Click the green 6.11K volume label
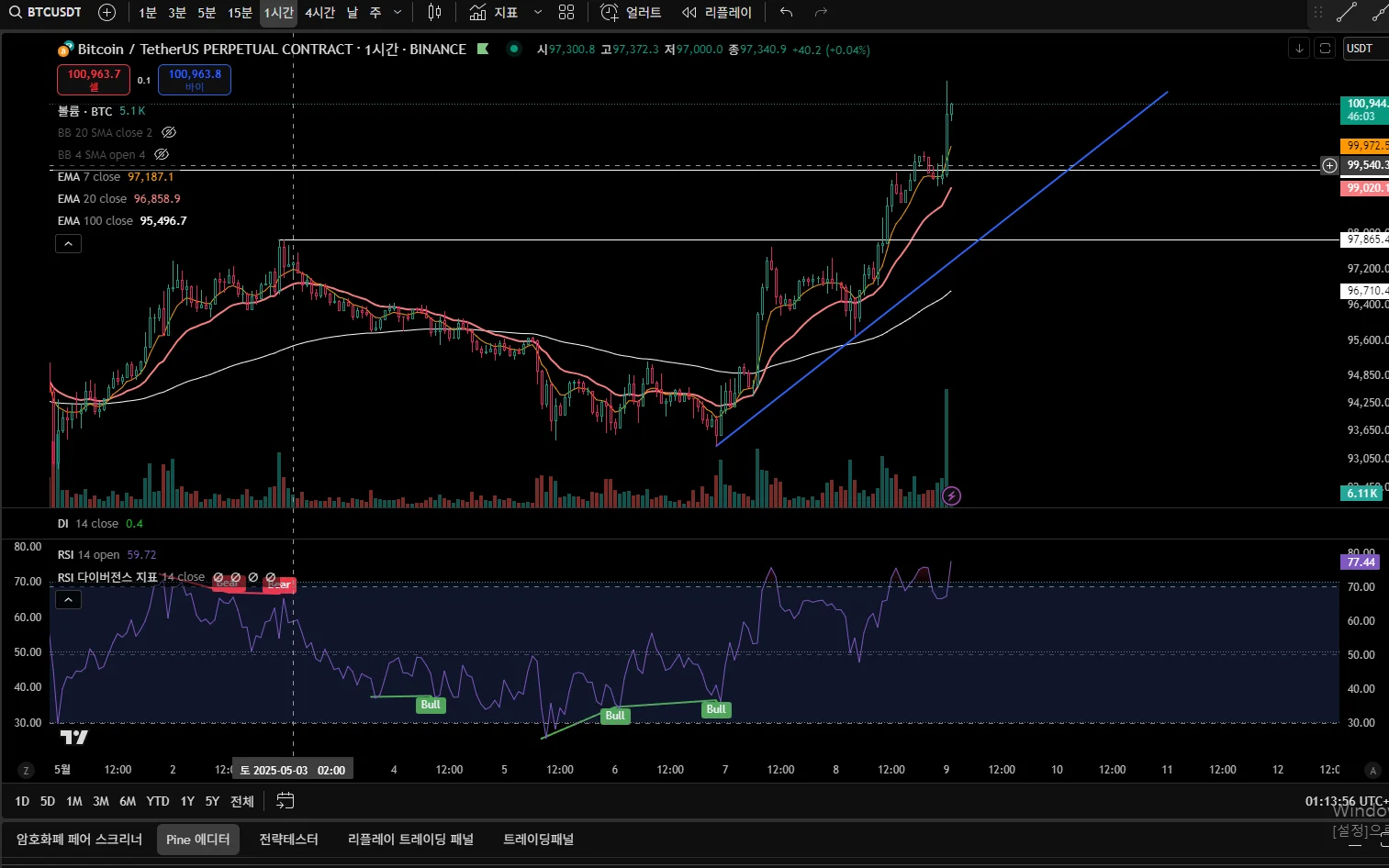Viewport: 1389px width, 868px height. [x=1361, y=494]
